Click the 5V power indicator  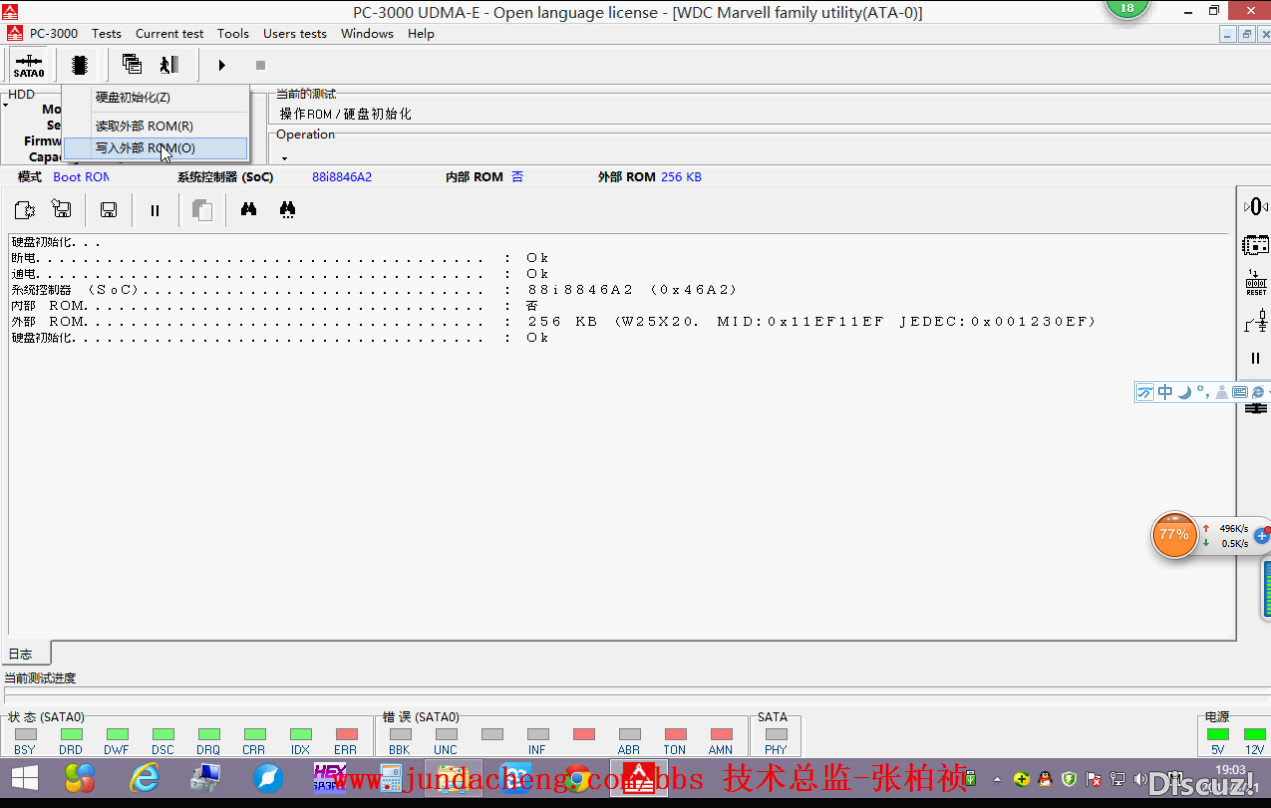click(1218, 734)
